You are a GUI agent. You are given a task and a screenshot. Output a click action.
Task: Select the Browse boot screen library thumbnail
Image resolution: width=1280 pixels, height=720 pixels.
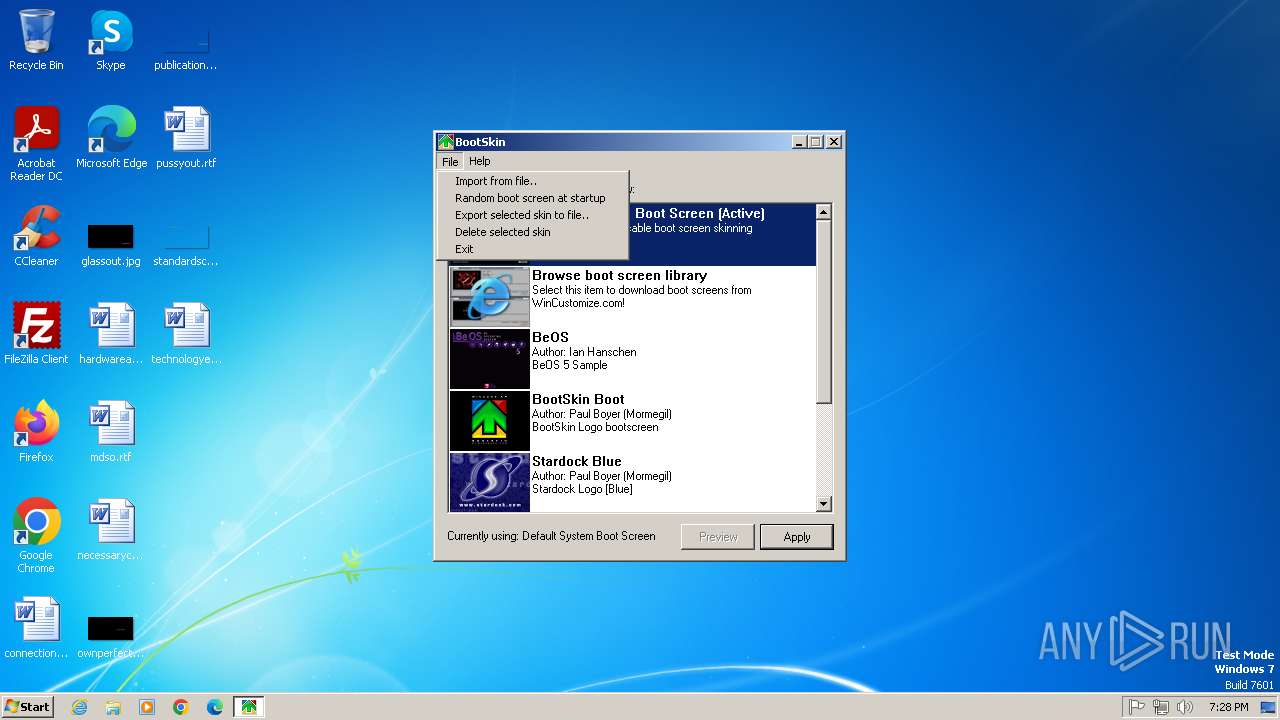click(x=489, y=296)
